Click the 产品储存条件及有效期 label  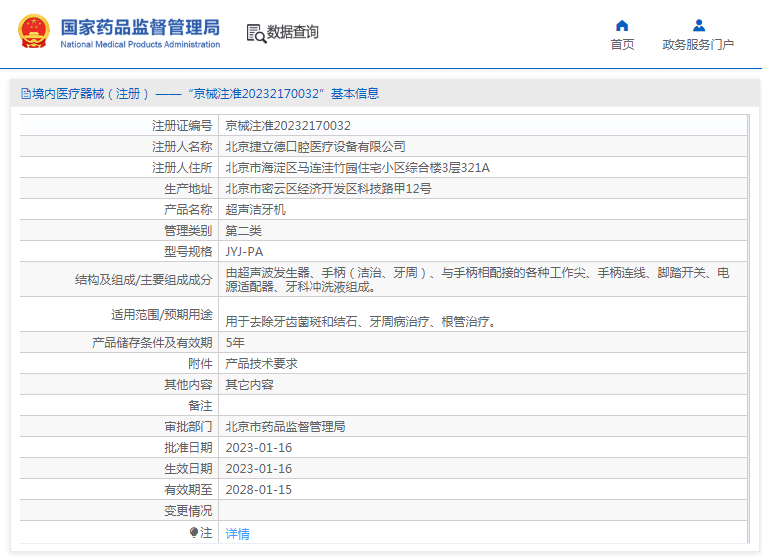152,343
